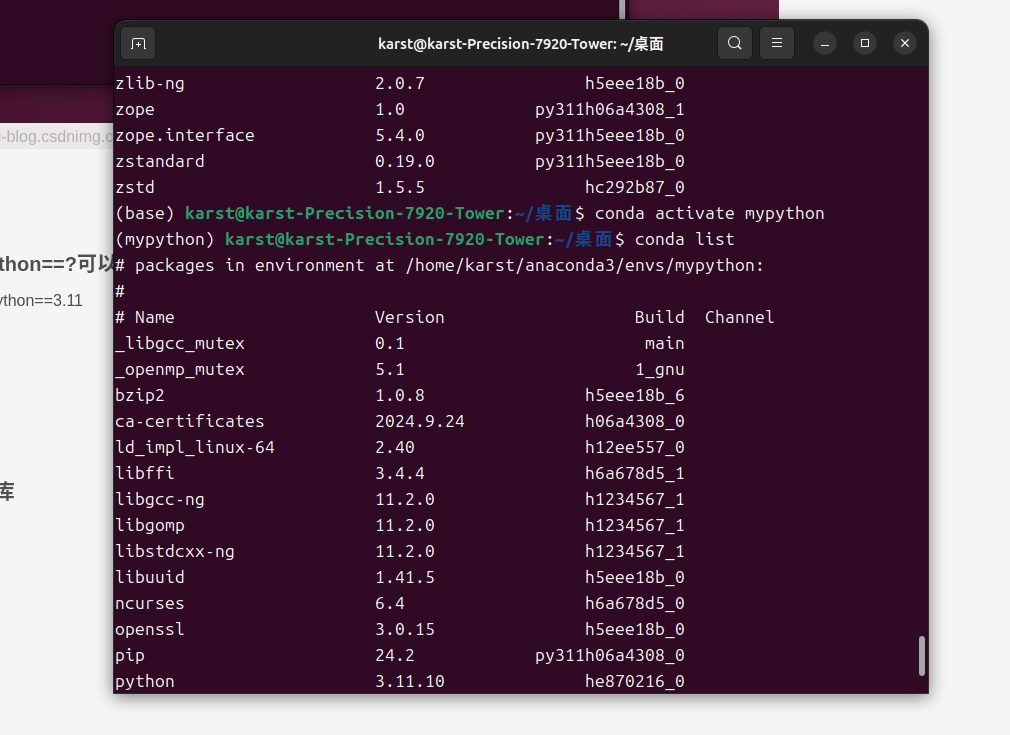Click pip version '24.2'
This screenshot has width=1010, height=735.
[394, 656]
